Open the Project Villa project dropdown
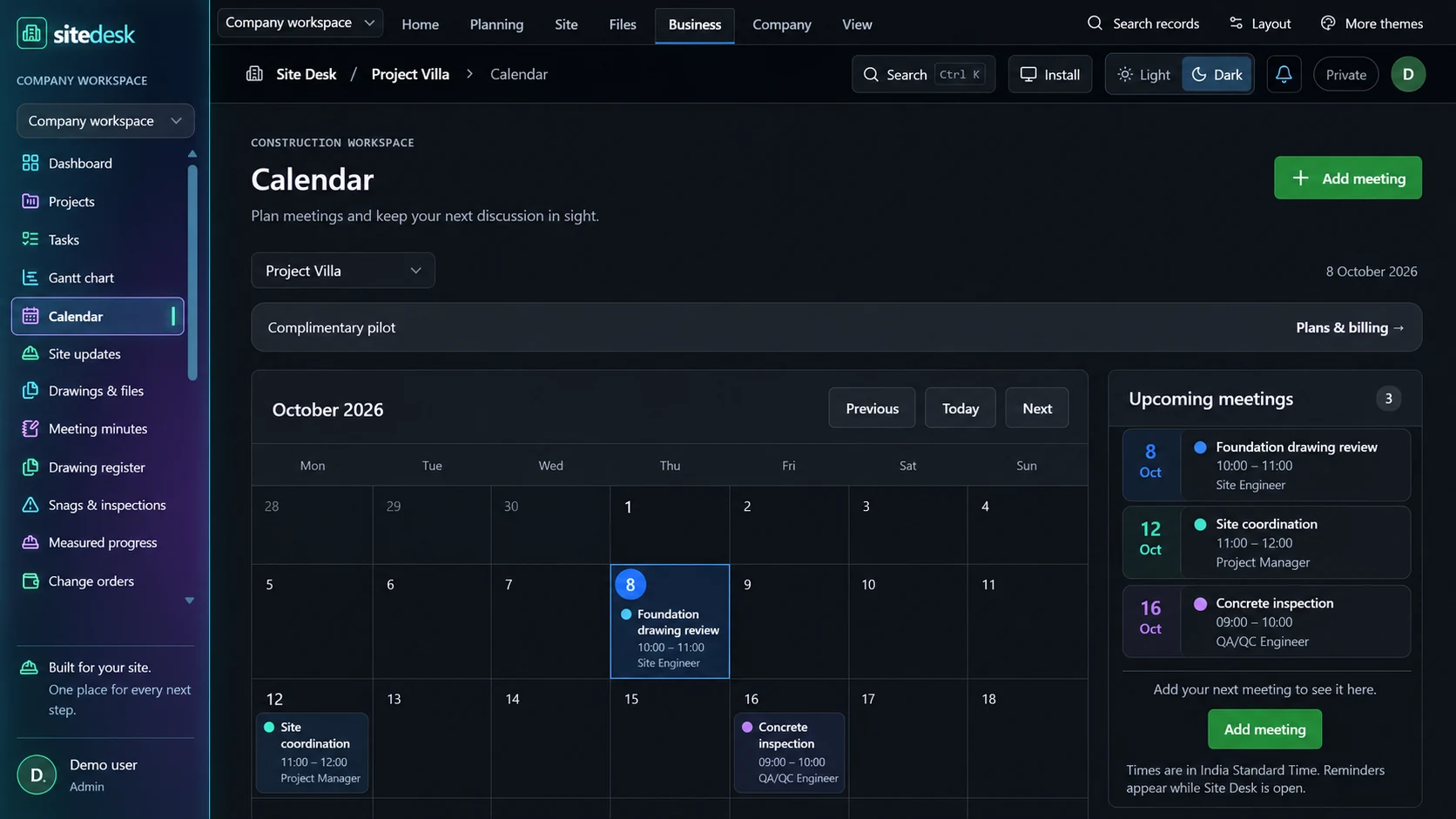The width and height of the screenshot is (1456, 819). (x=343, y=271)
